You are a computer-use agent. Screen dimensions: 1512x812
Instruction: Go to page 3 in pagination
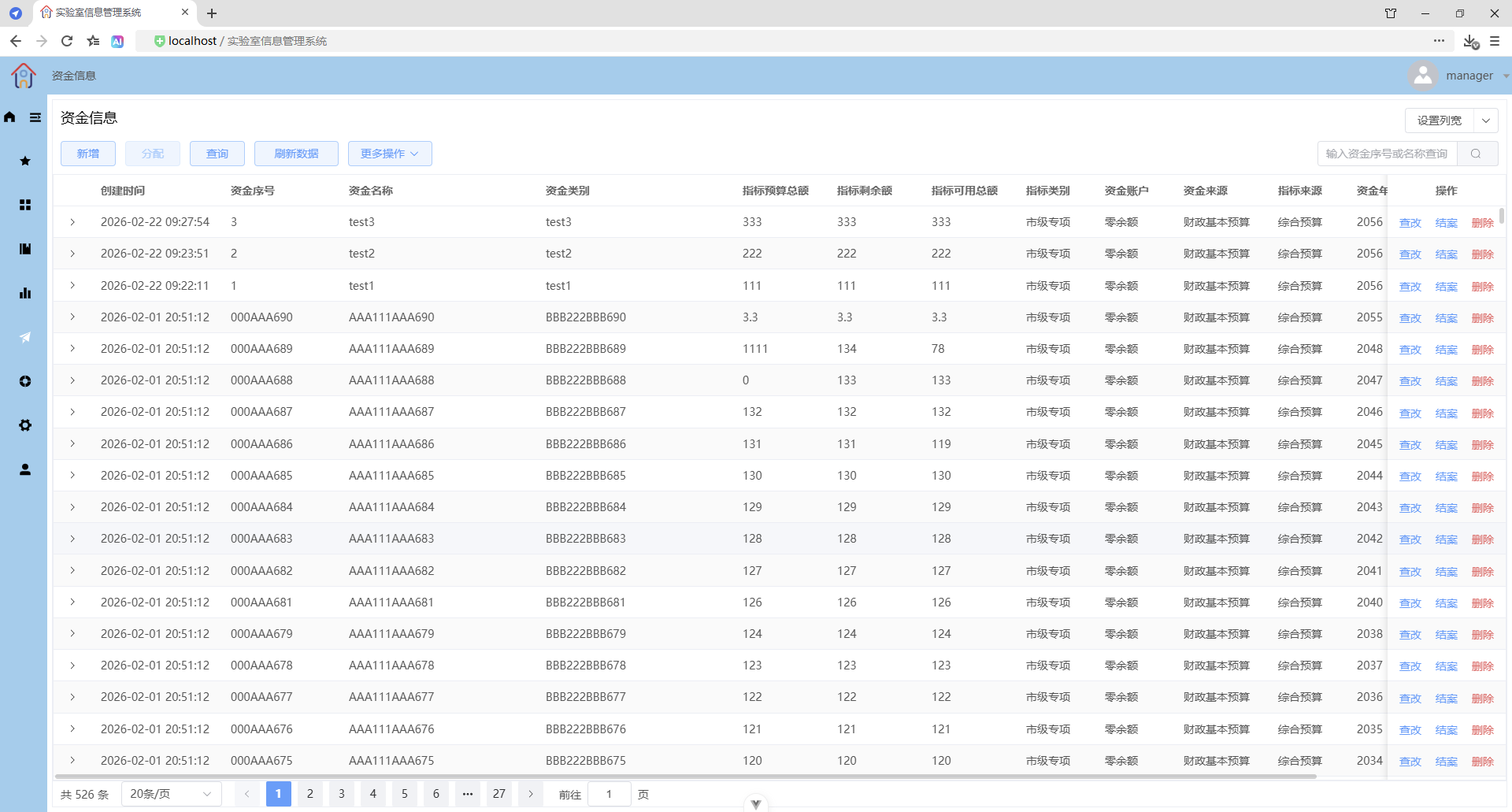point(342,794)
